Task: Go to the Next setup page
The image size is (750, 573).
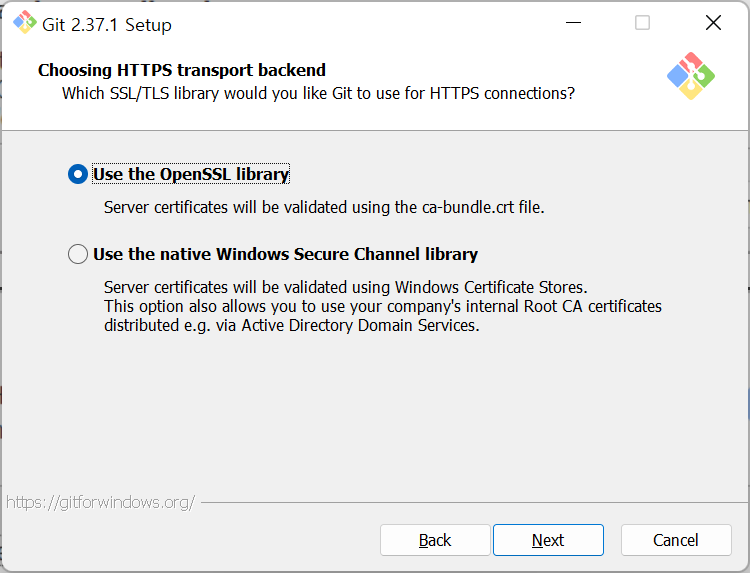Action: [x=548, y=540]
